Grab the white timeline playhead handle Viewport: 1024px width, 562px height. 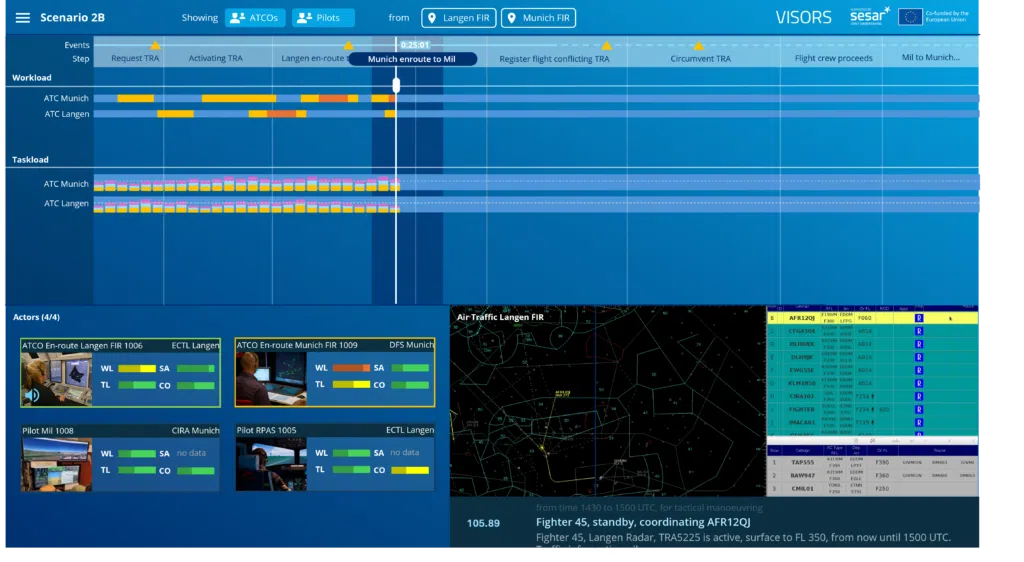[x=396, y=85]
